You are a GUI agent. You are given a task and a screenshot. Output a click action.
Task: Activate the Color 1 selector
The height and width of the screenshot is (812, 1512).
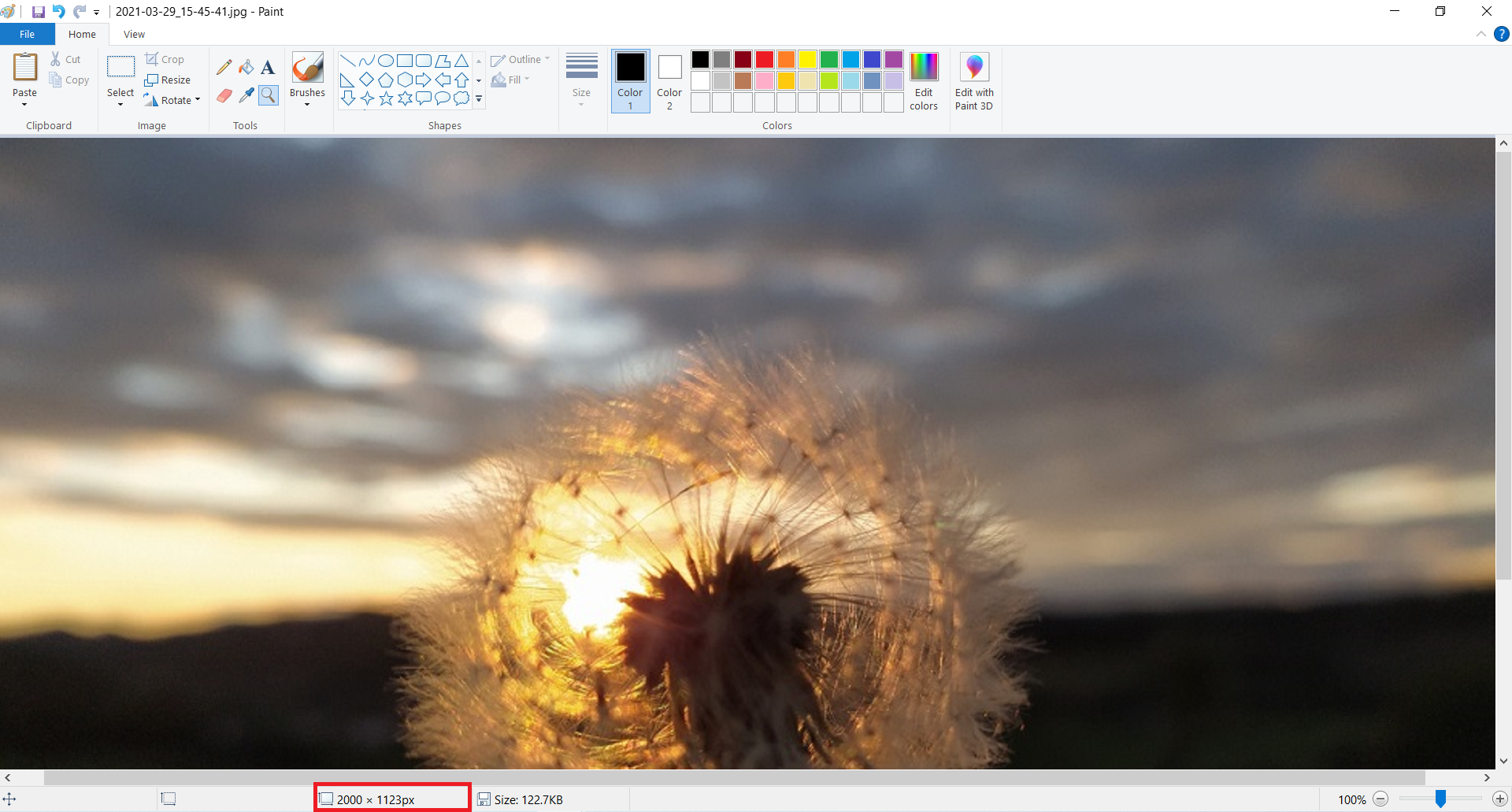pyautogui.click(x=630, y=81)
